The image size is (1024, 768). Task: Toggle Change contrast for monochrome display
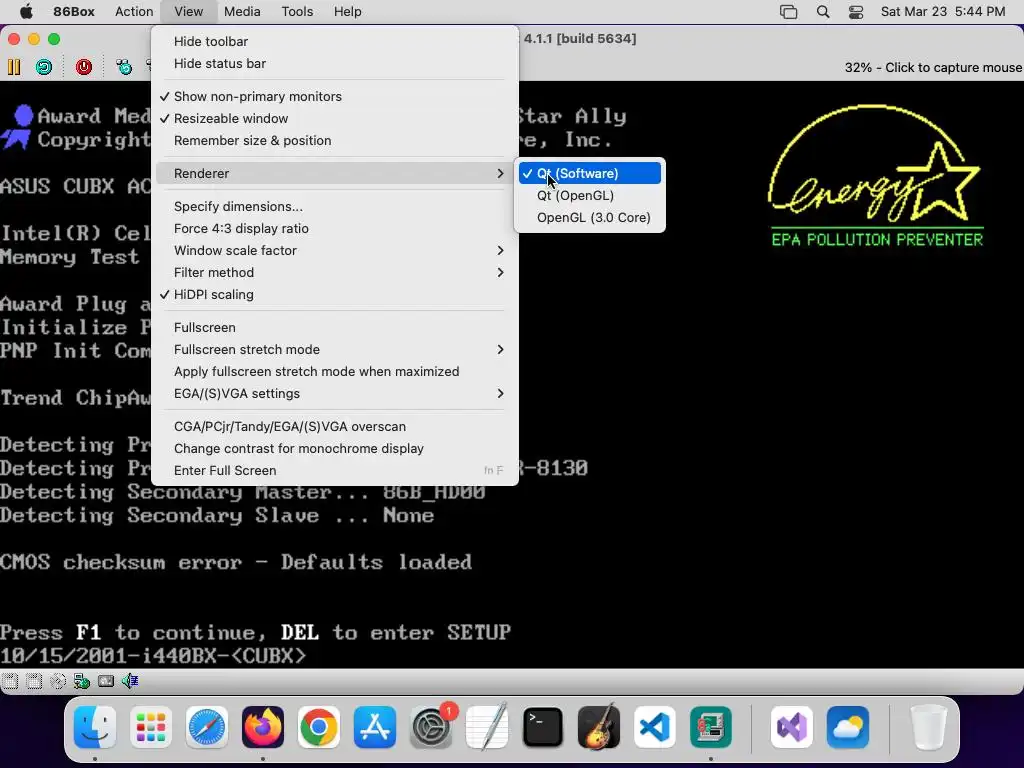pos(335,449)
